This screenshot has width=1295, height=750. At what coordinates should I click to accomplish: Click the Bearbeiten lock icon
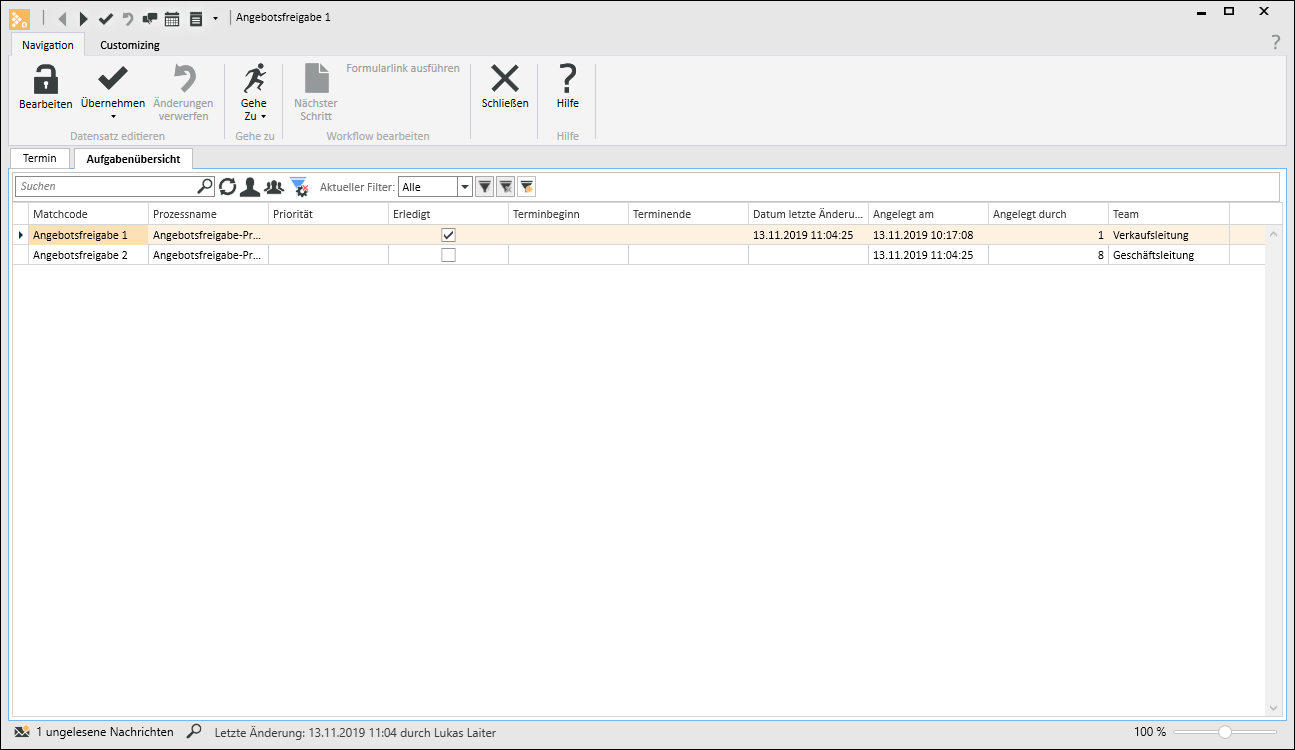coord(45,80)
